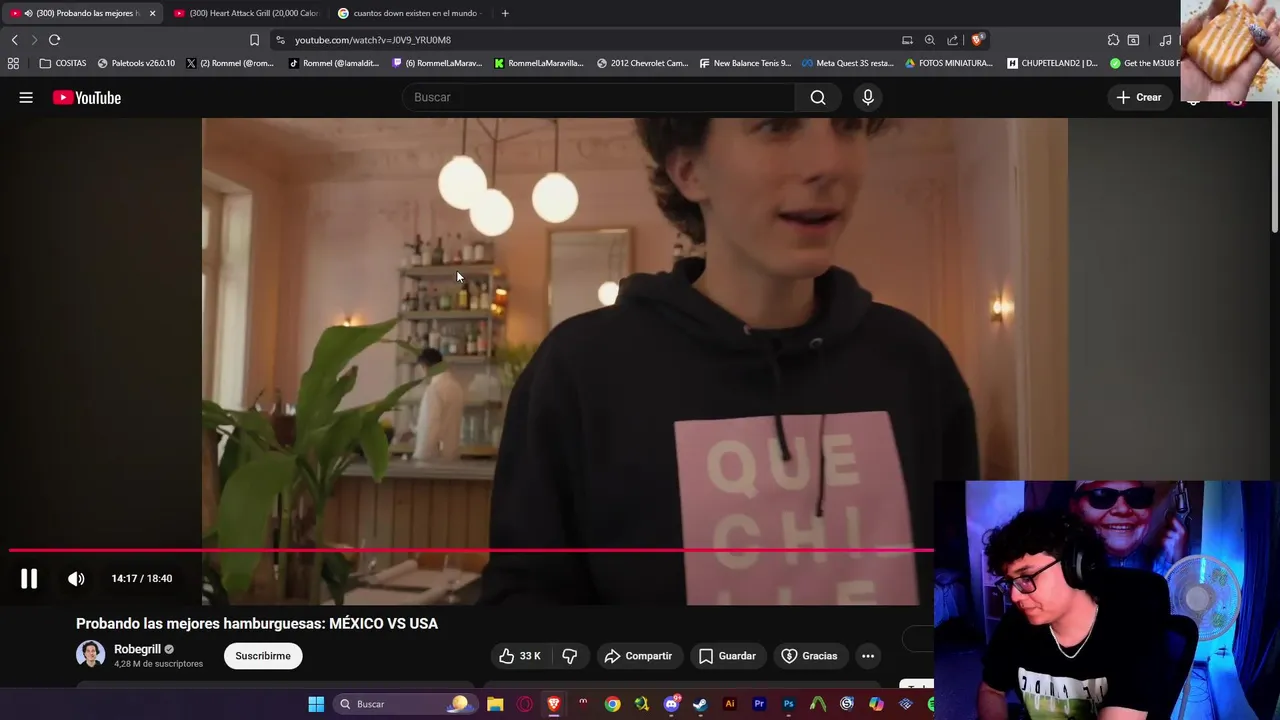Viewport: 1280px width, 720px height.
Task: Click video title Probando las mejores hamburguesas
Action: pyautogui.click(x=257, y=623)
